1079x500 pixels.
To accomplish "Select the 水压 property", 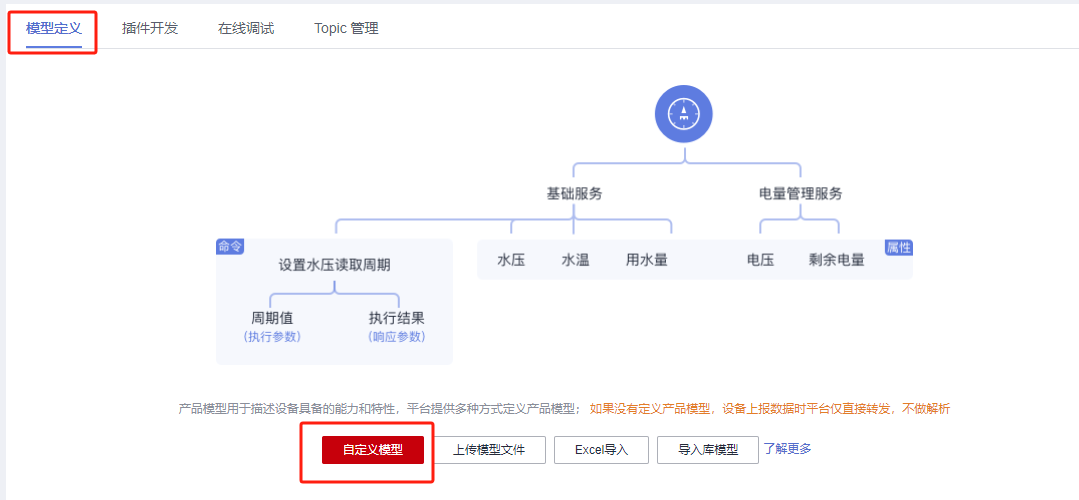I will [x=511, y=261].
